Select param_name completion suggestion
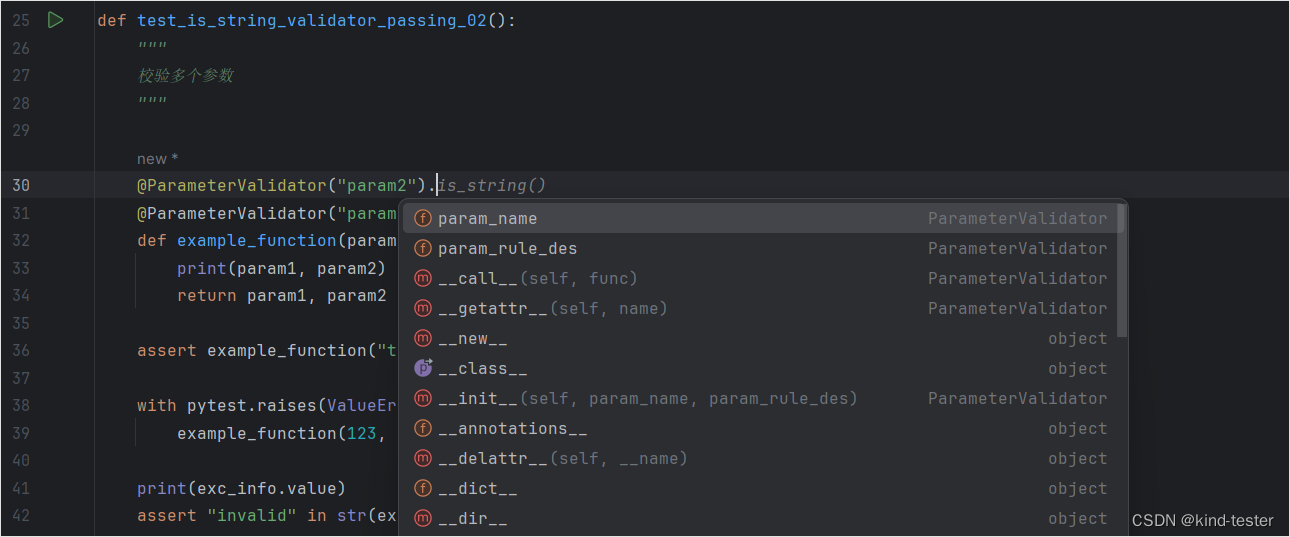 [x=763, y=218]
